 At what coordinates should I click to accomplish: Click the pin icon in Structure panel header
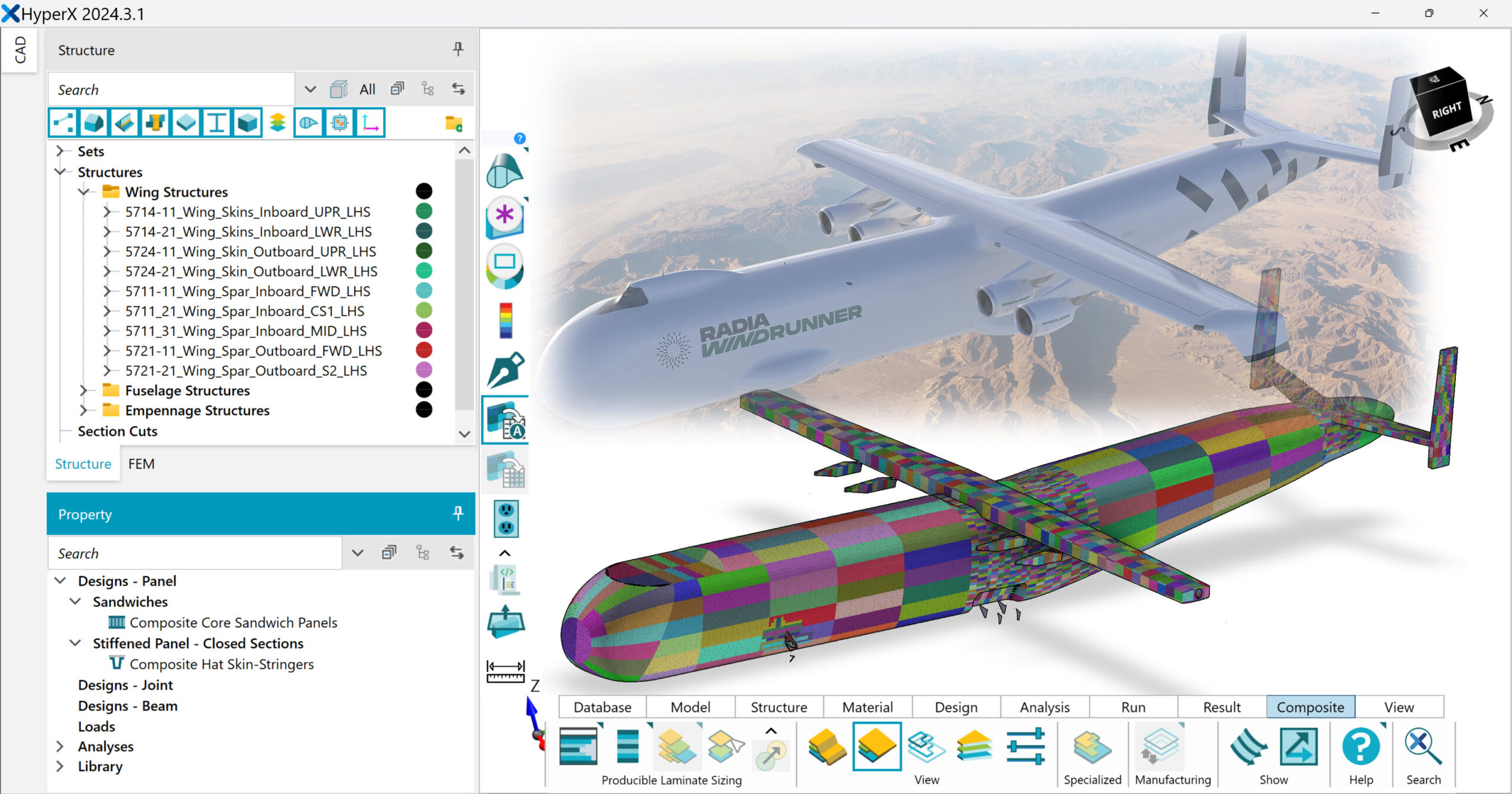458,49
